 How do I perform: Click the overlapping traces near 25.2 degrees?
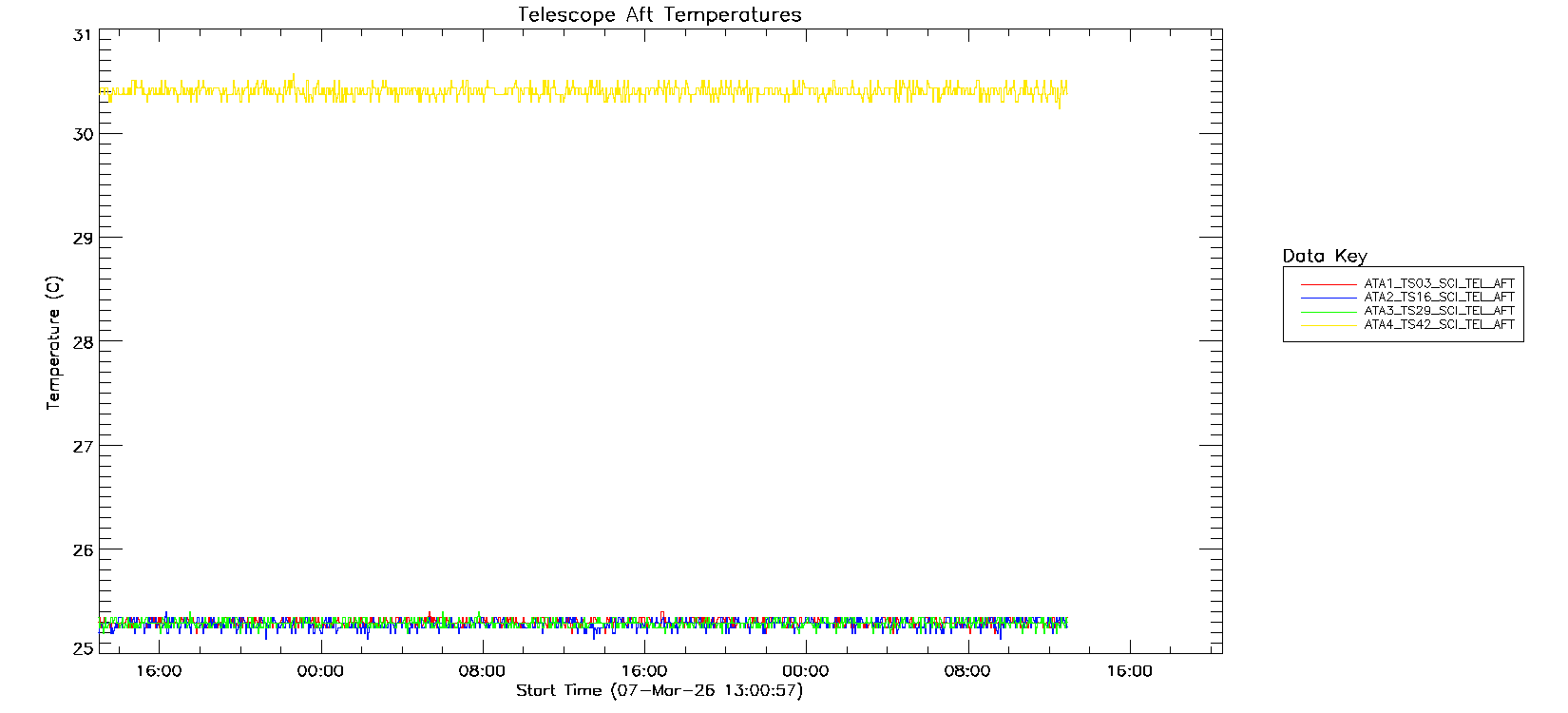point(570,624)
